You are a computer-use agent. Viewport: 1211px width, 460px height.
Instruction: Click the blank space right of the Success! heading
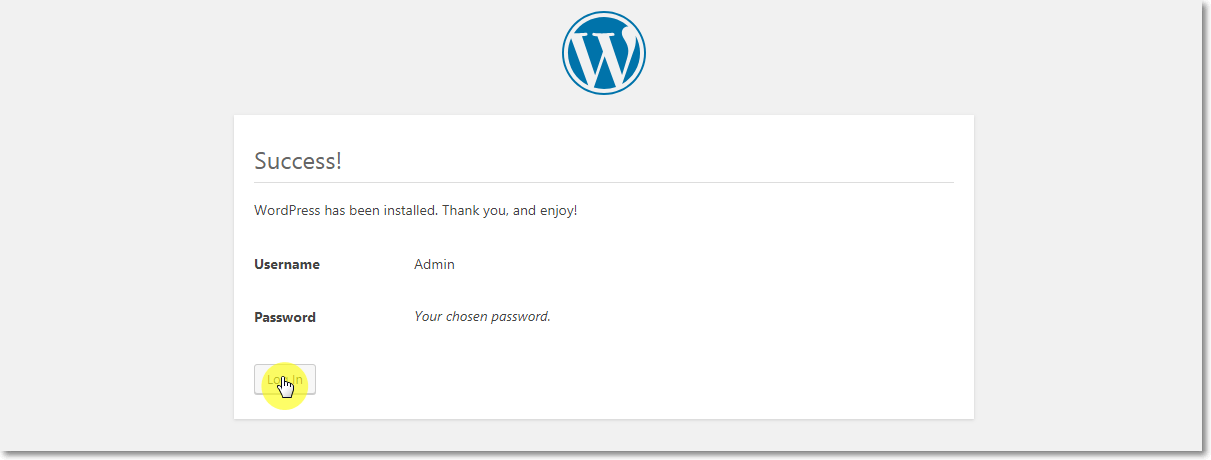650,161
